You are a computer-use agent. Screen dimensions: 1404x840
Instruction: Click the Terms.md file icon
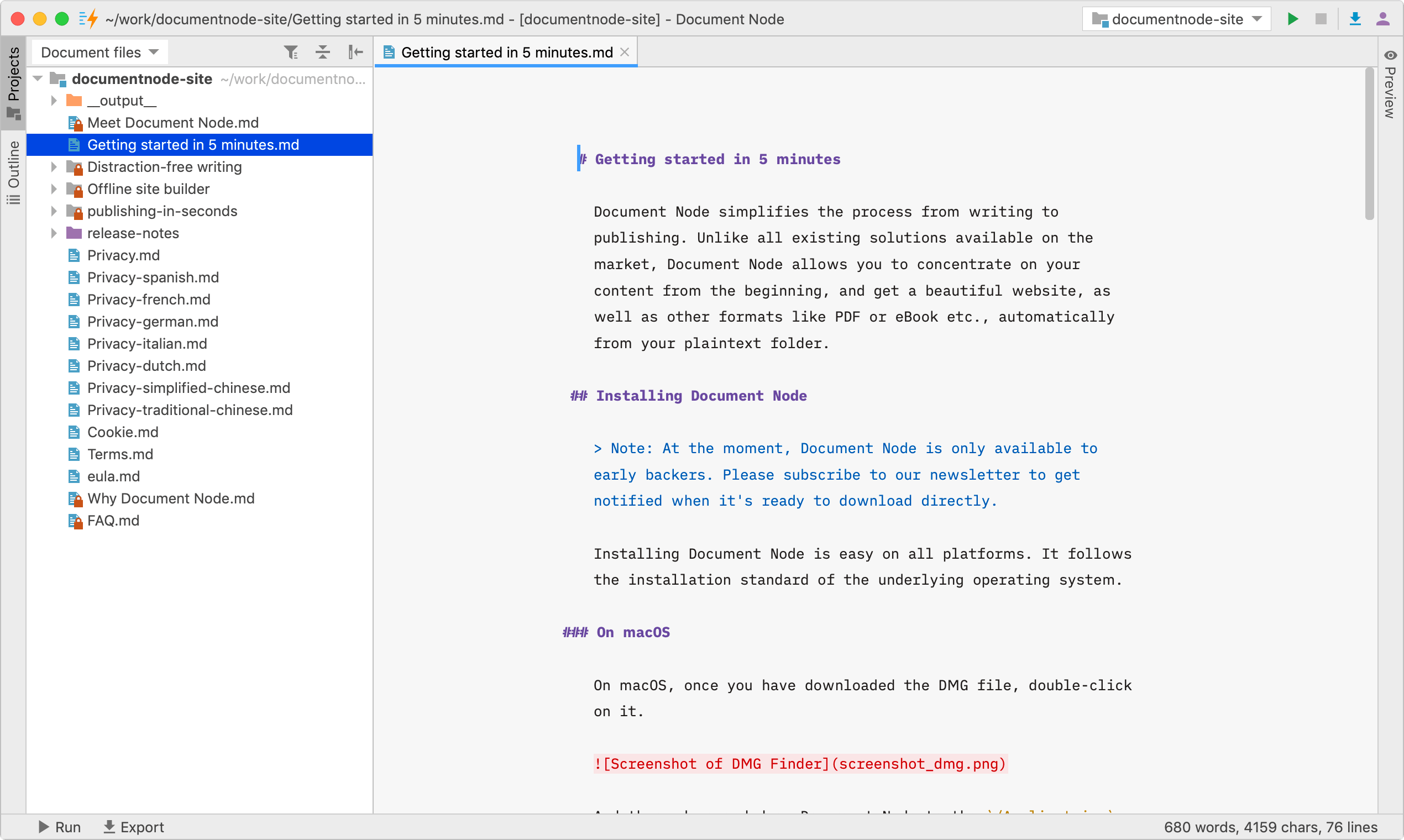(x=74, y=454)
